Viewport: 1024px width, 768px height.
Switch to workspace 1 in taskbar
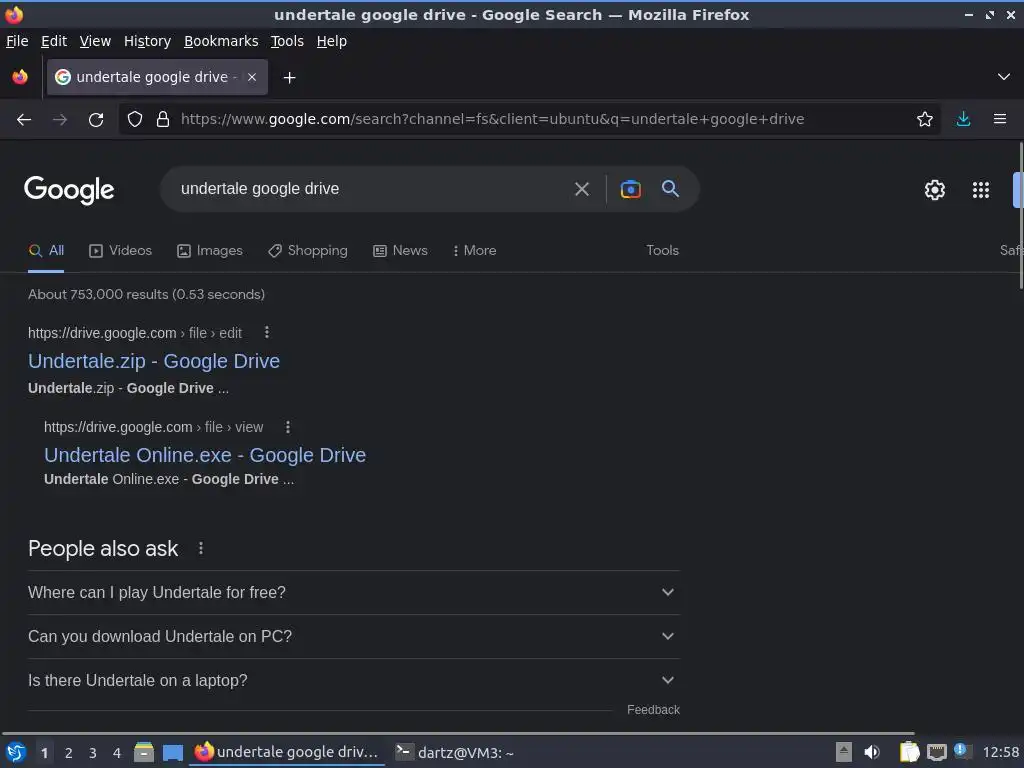click(x=44, y=754)
